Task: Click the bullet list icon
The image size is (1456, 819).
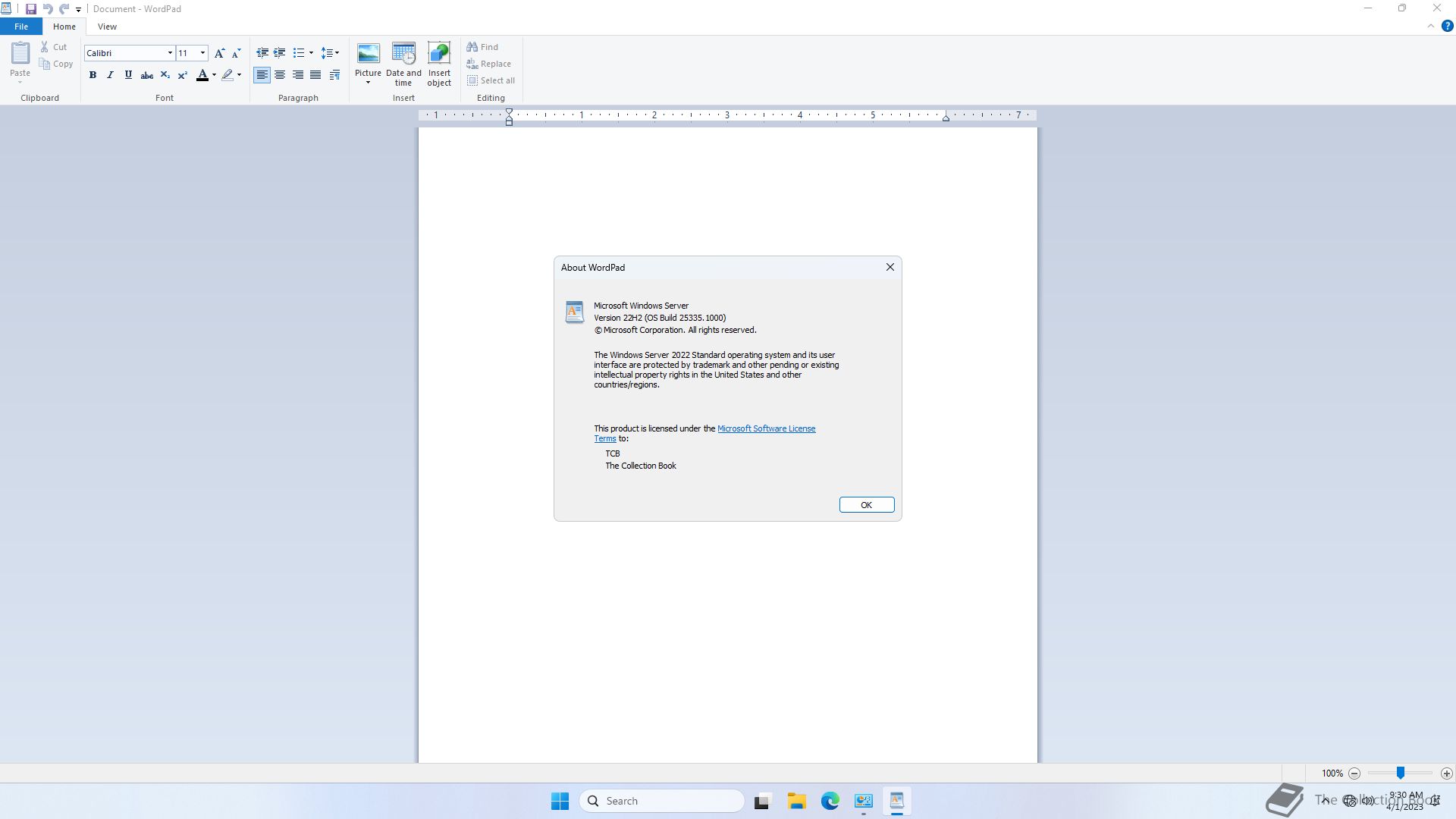Action: [299, 53]
